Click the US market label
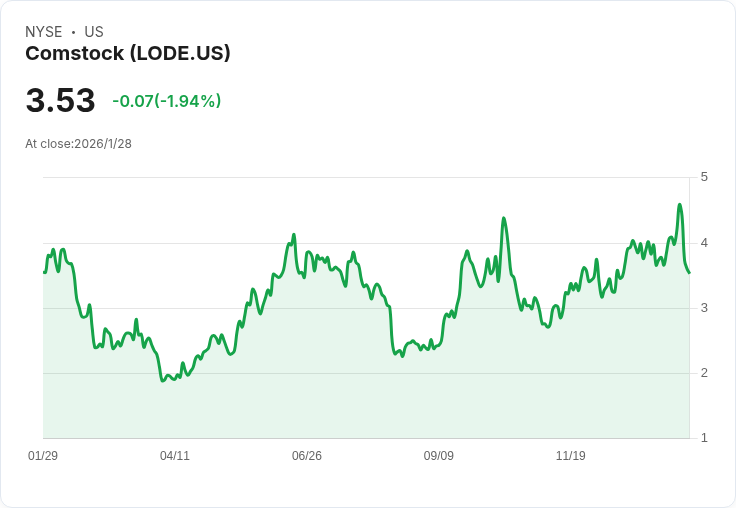 (x=94, y=32)
